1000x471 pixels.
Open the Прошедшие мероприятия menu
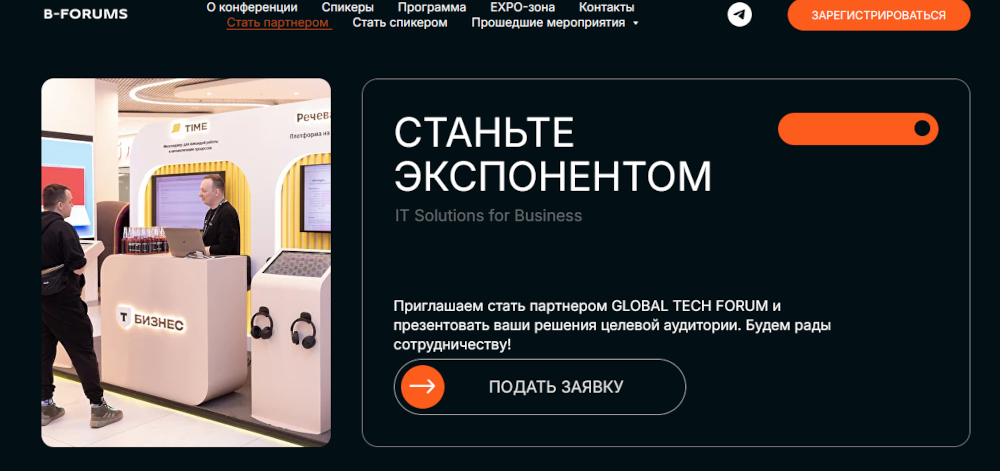pos(548,23)
